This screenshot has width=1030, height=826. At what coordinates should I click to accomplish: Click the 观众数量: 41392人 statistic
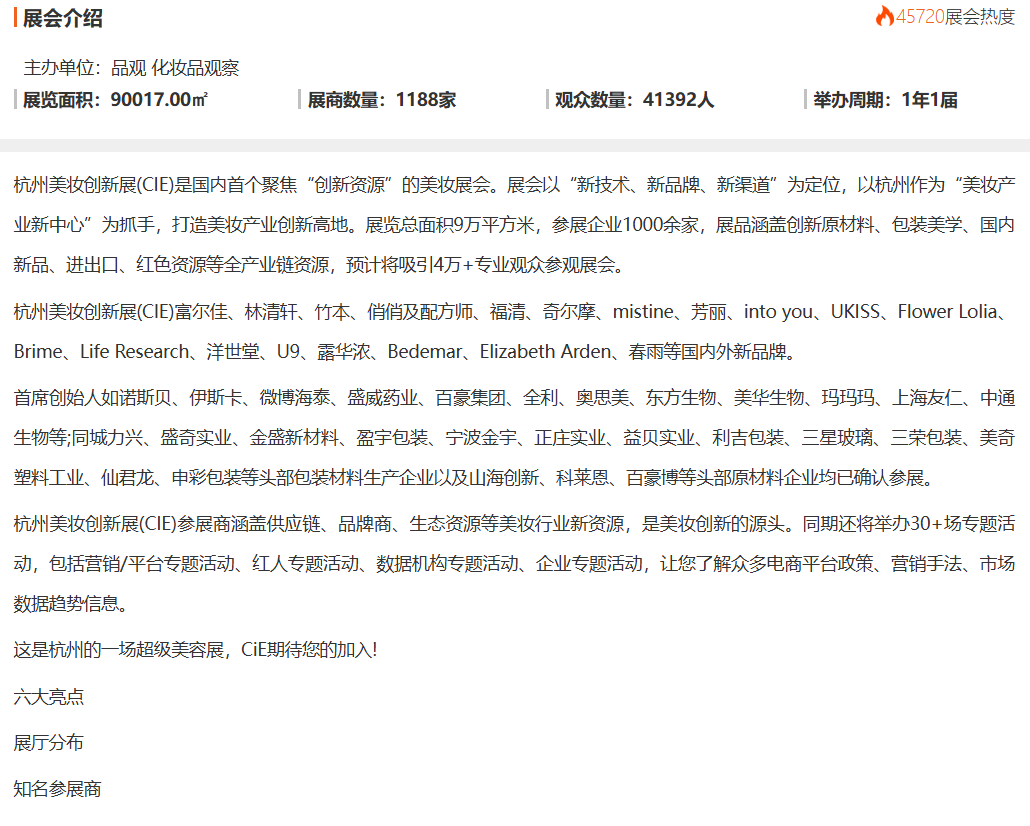click(635, 100)
